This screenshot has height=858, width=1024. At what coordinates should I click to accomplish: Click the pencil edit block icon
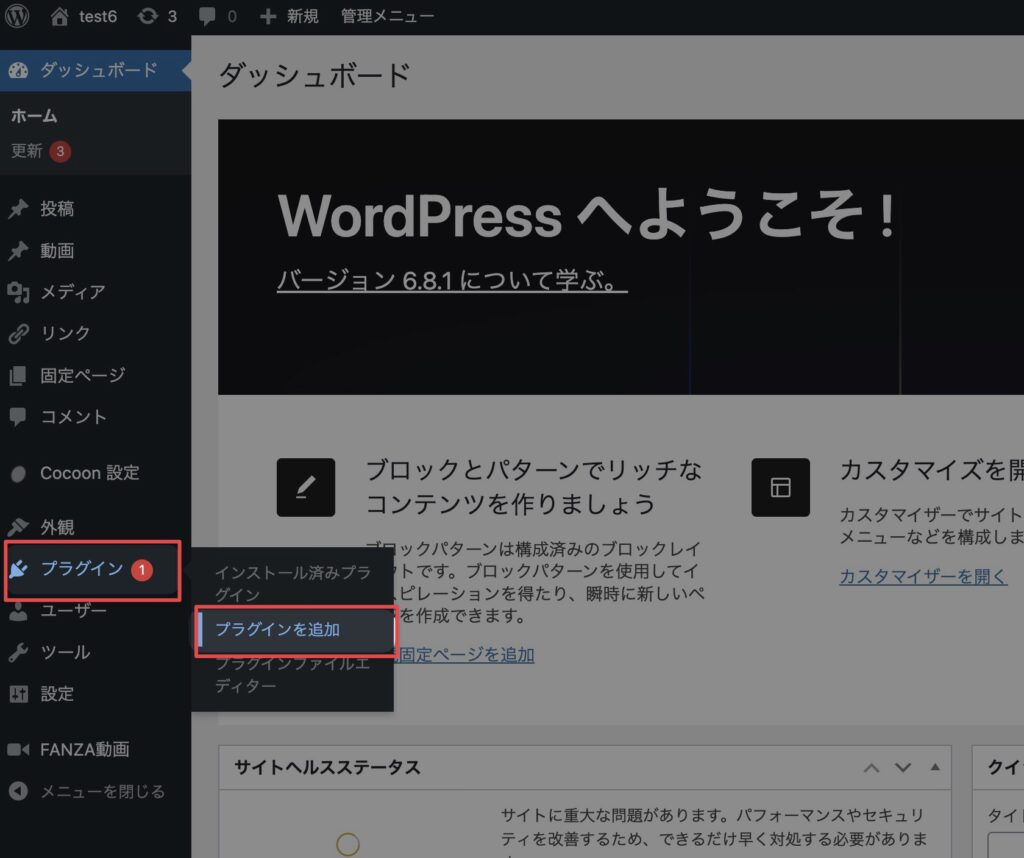306,487
